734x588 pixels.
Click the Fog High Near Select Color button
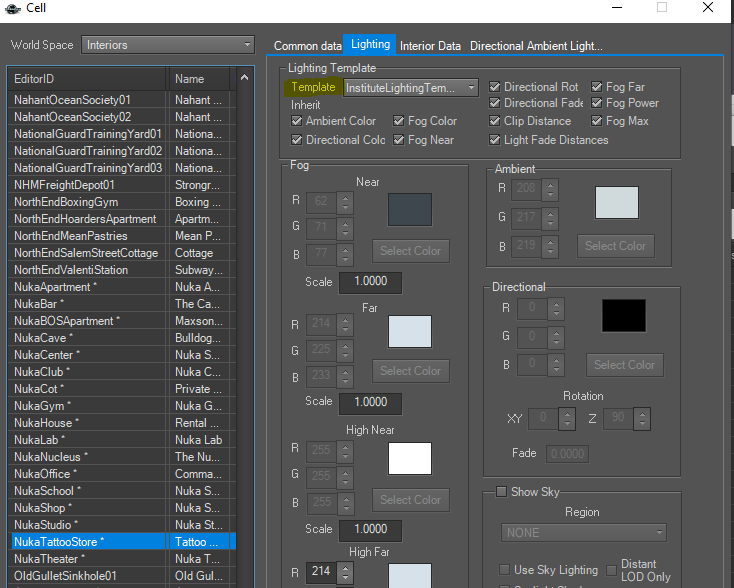(411, 500)
